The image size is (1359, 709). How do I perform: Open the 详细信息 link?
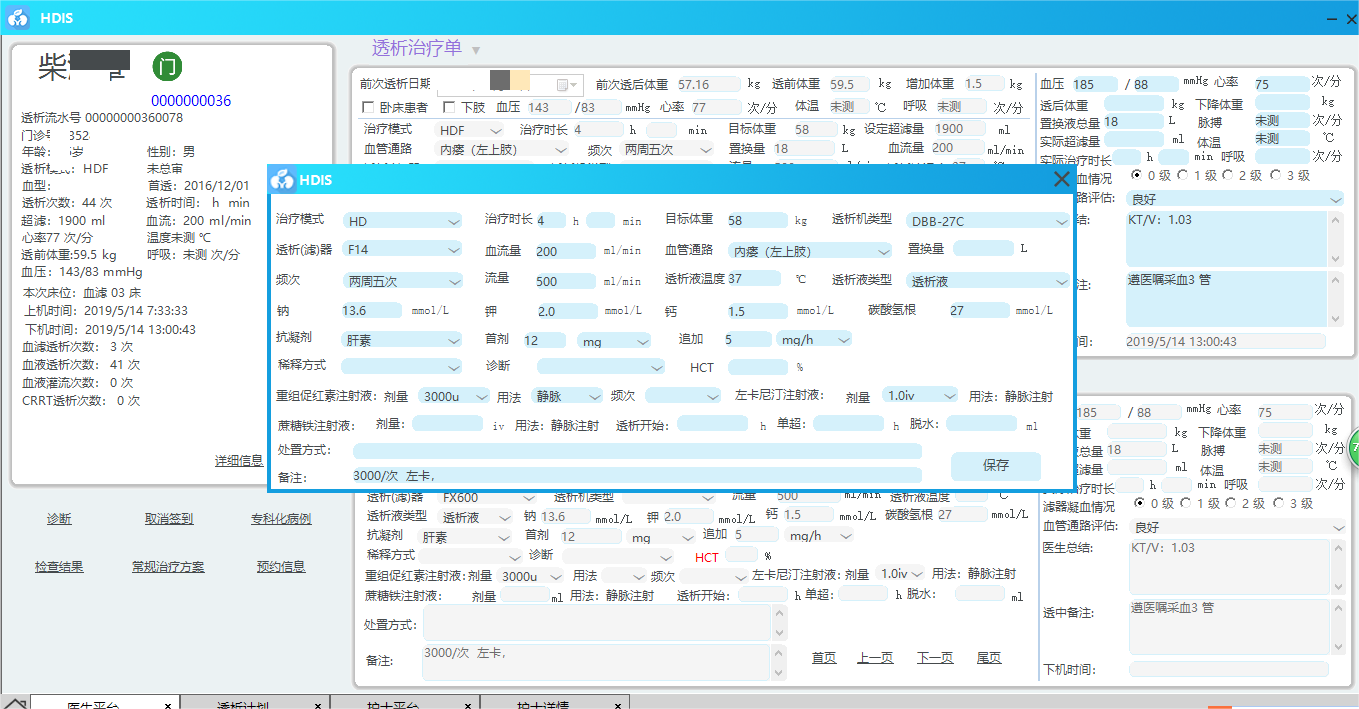[x=239, y=461]
